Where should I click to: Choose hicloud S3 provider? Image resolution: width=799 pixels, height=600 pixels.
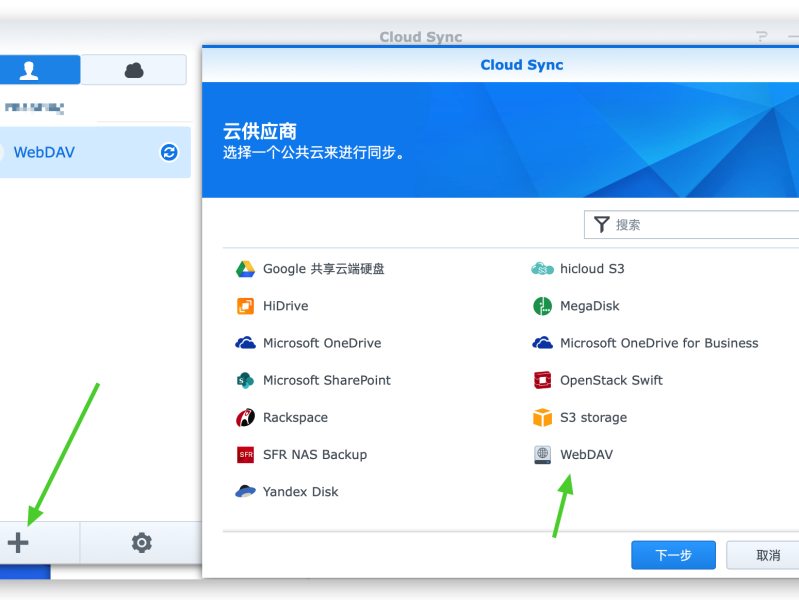[592, 269]
